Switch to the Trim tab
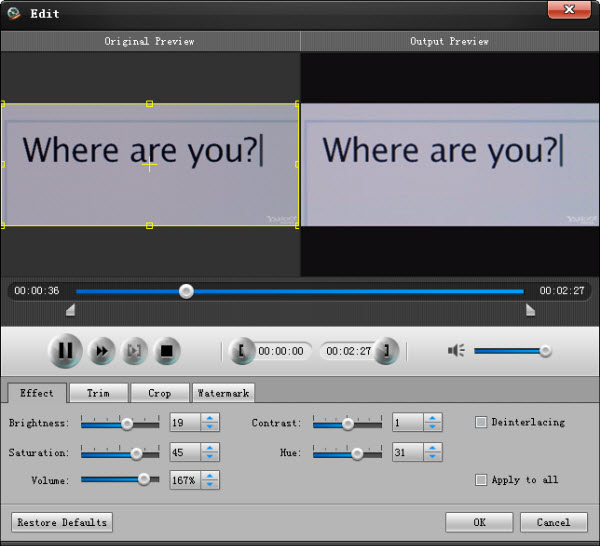Image resolution: width=600 pixels, height=546 pixels. (98, 393)
